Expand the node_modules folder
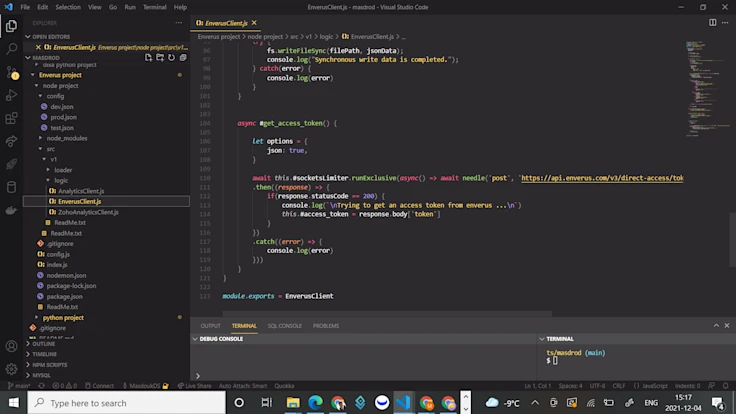This screenshot has width=736, height=414. pos(67,138)
